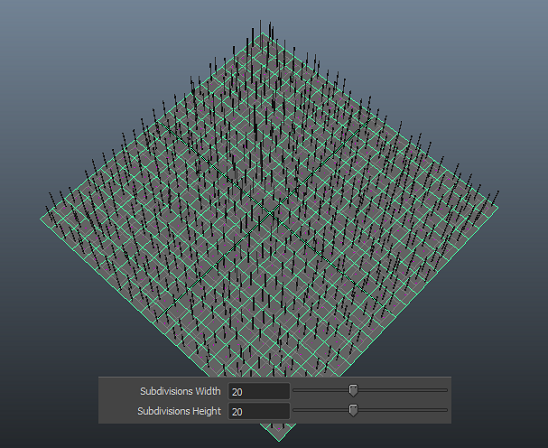The height and width of the screenshot is (448, 548).
Task: Click Subdivisions Height slider track right of handle
Action: click(x=402, y=410)
